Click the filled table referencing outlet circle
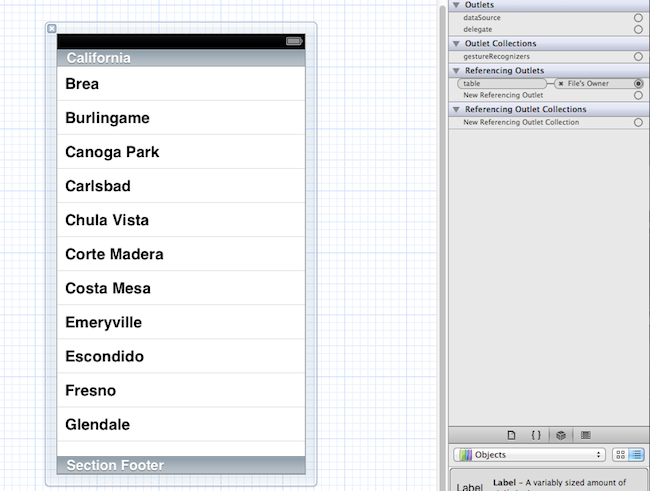Image resolution: width=650 pixels, height=491 pixels. pos(638,84)
